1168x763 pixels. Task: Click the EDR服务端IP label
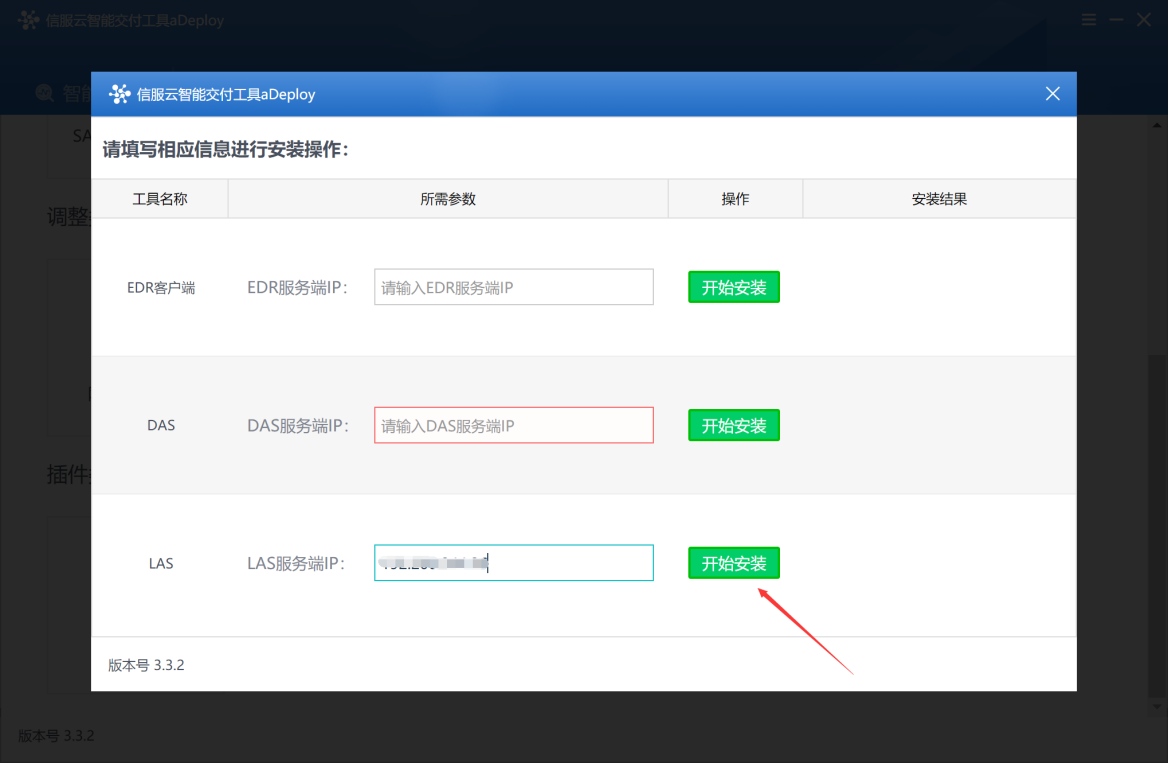297,288
